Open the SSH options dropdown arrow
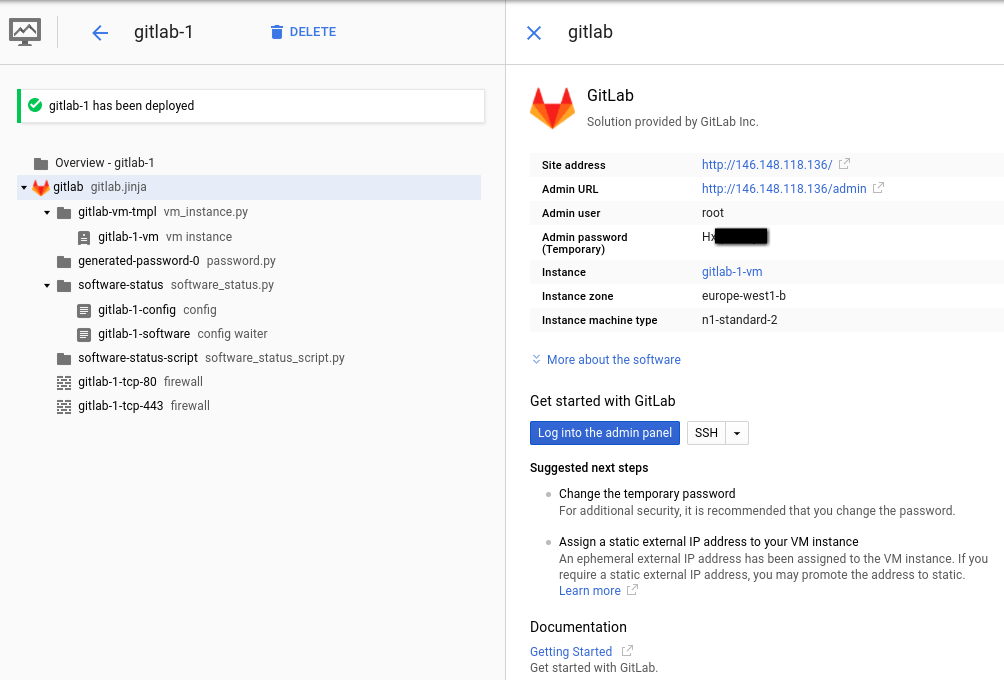Viewport: 1004px width, 680px height. (737, 433)
